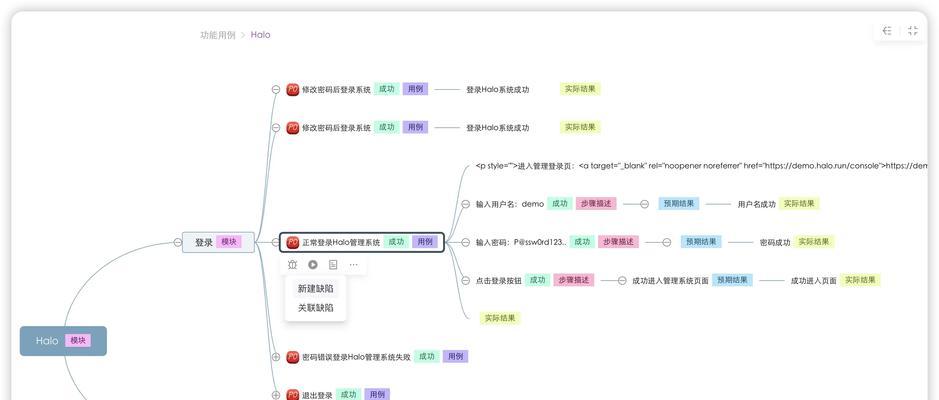This screenshot has height=400, width=939.
Task: Select the Halo root node
Action: [63, 341]
